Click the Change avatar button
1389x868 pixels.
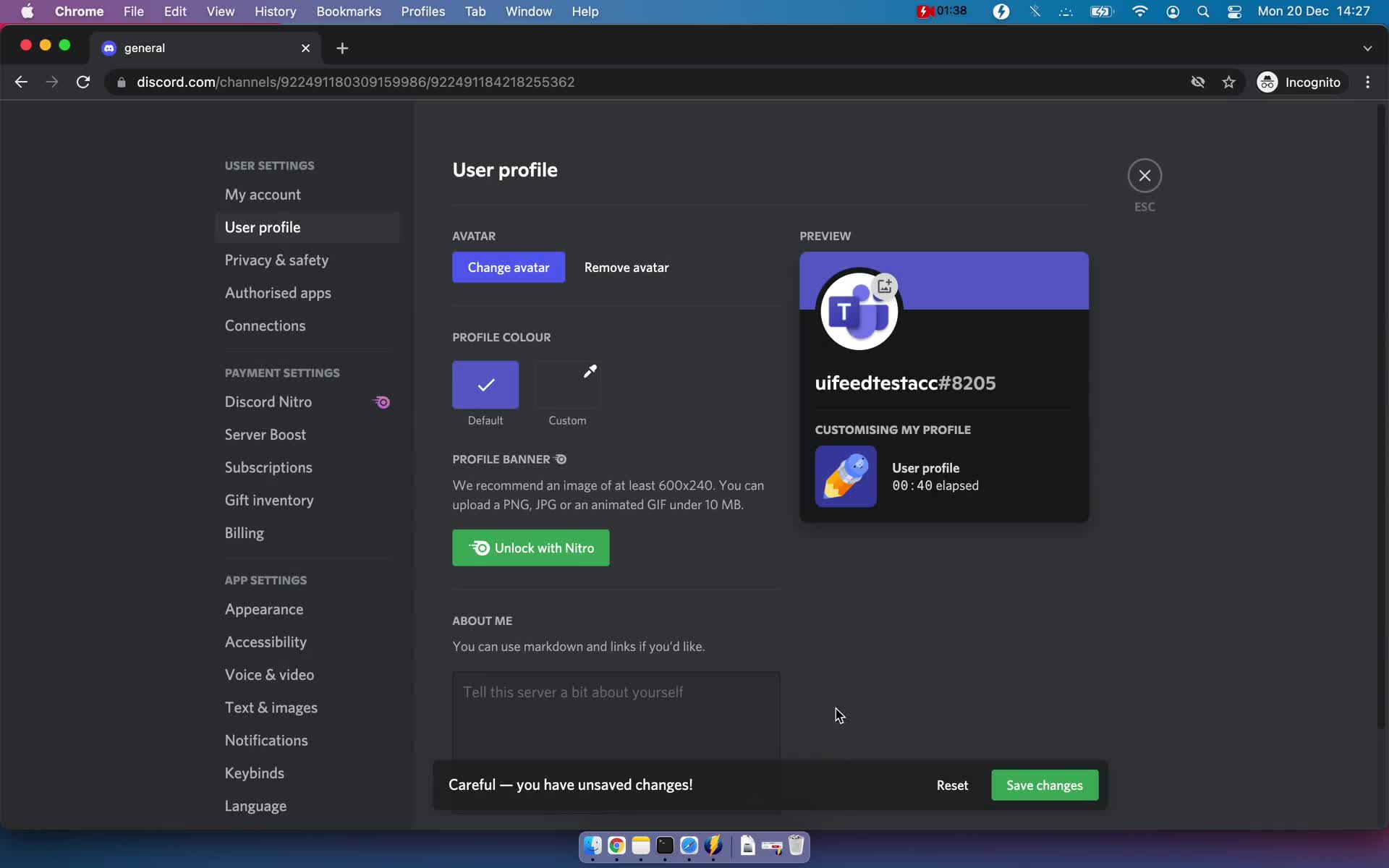(x=509, y=267)
